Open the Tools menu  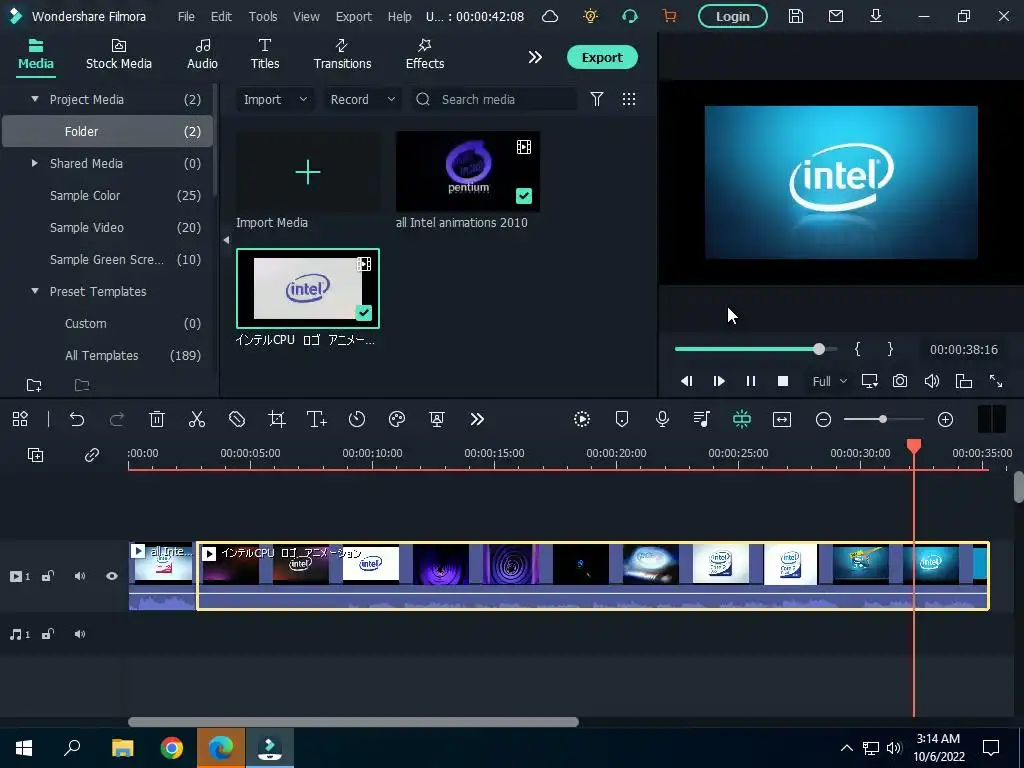point(263,16)
